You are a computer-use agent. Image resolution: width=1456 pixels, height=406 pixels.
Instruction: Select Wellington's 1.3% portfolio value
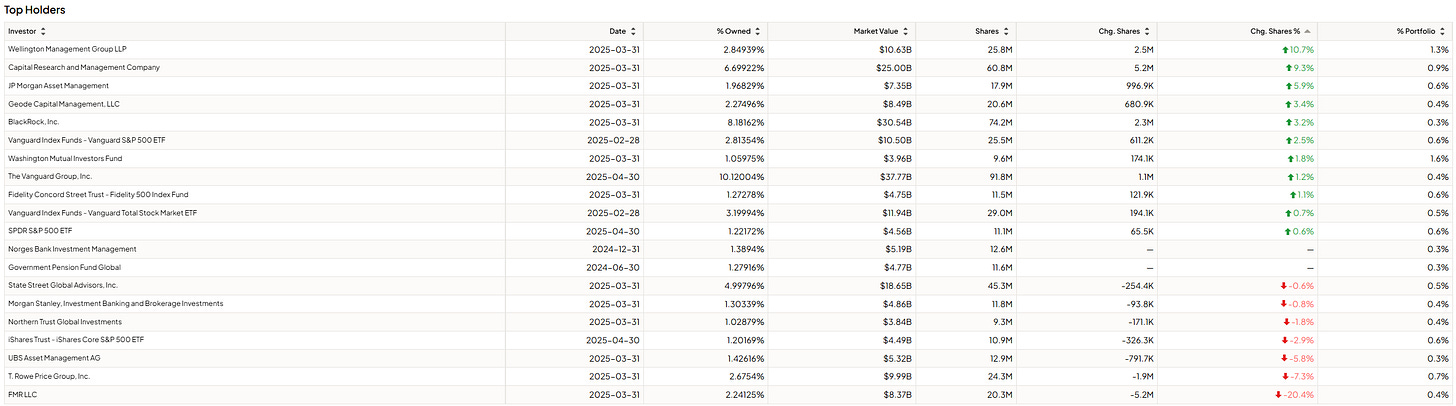[x=1440, y=49]
